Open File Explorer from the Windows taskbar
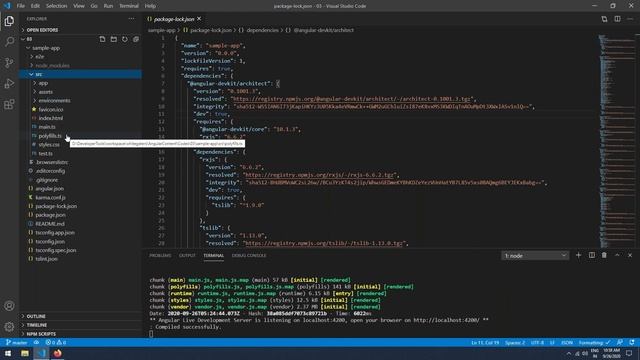Viewport: 640px width, 360px height. point(25,353)
